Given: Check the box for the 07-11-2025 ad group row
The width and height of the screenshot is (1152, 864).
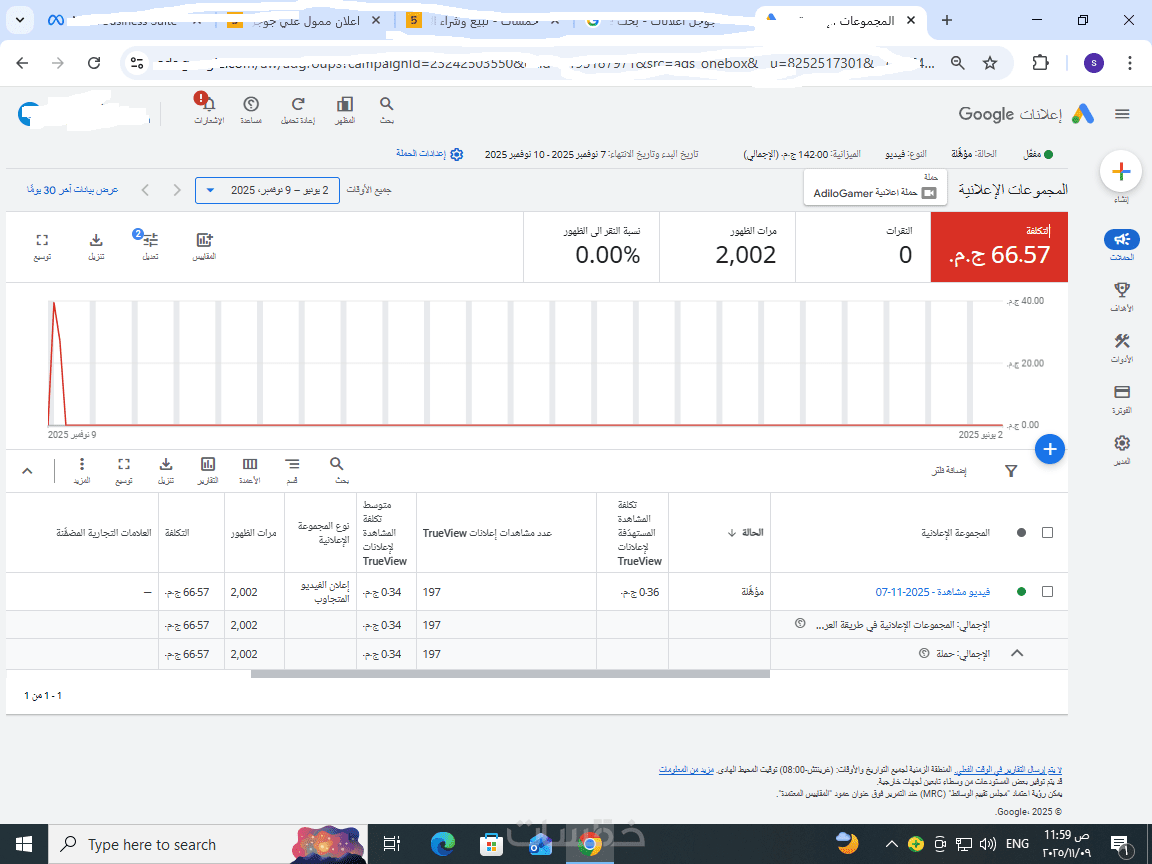Looking at the screenshot, I should tap(1047, 591).
